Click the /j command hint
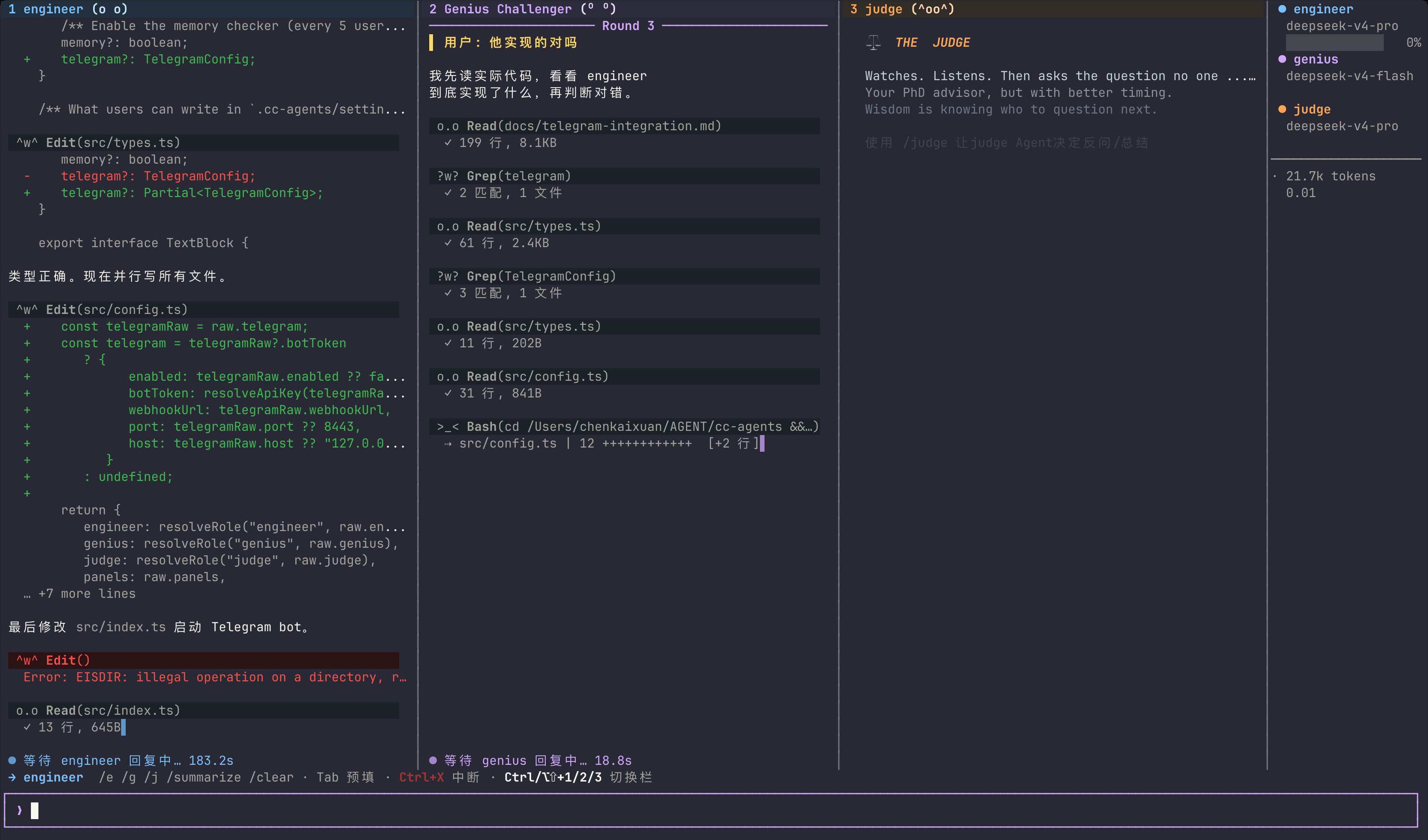This screenshot has height=840, width=1428. [151, 777]
